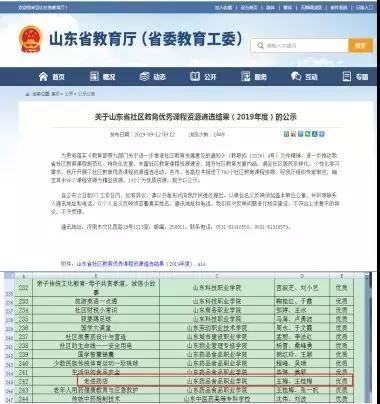This screenshot has width=380, height=404.
Task: Click the 专题 special topics icon
Action: (347, 76)
